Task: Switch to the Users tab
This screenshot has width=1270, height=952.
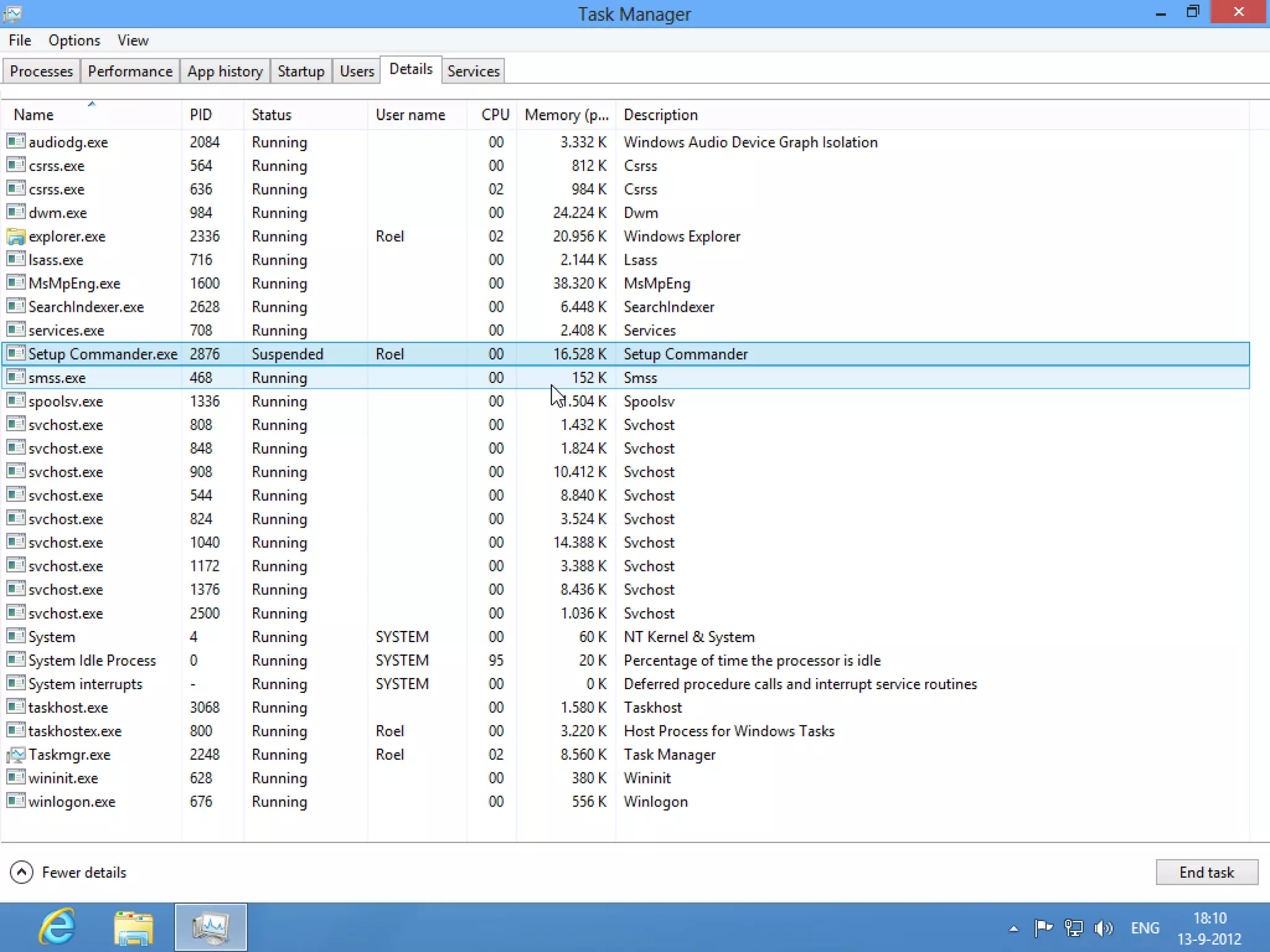Action: (x=357, y=71)
